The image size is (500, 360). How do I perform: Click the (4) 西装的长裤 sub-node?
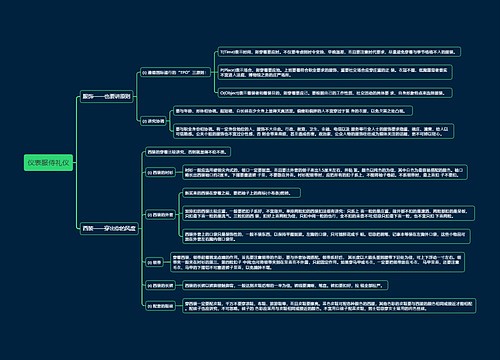[161, 285]
